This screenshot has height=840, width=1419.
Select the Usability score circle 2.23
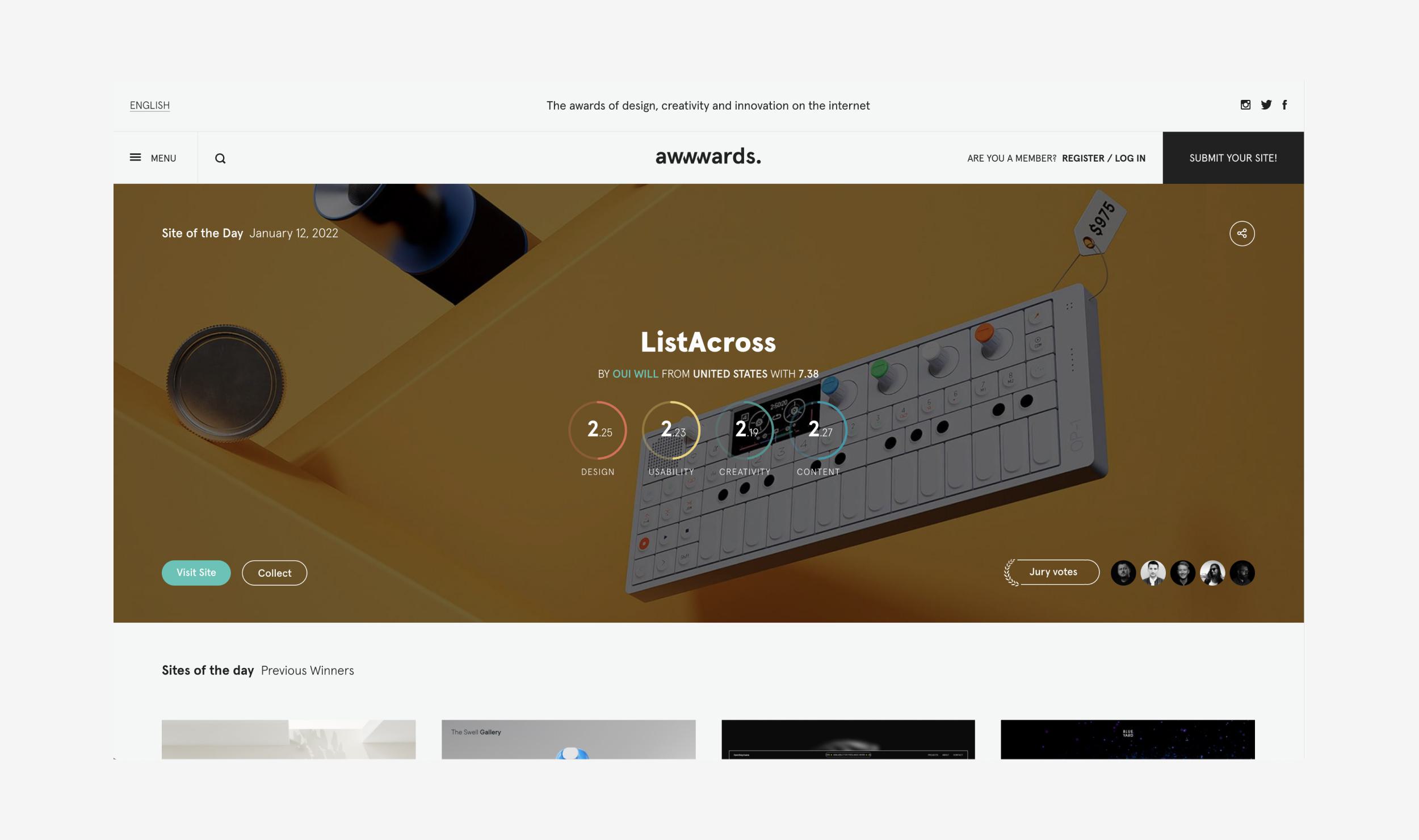[x=671, y=430]
